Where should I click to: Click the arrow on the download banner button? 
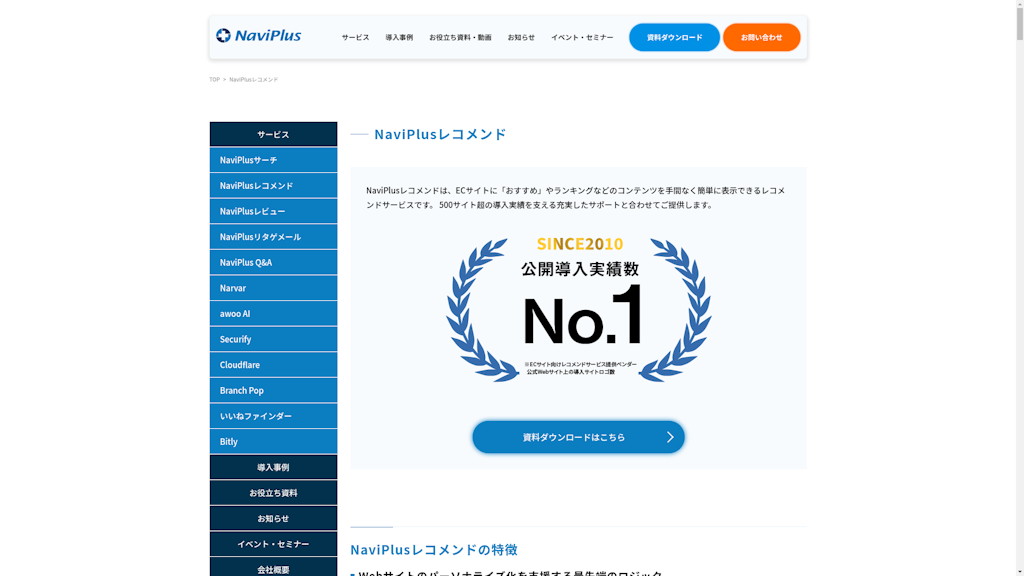670,437
